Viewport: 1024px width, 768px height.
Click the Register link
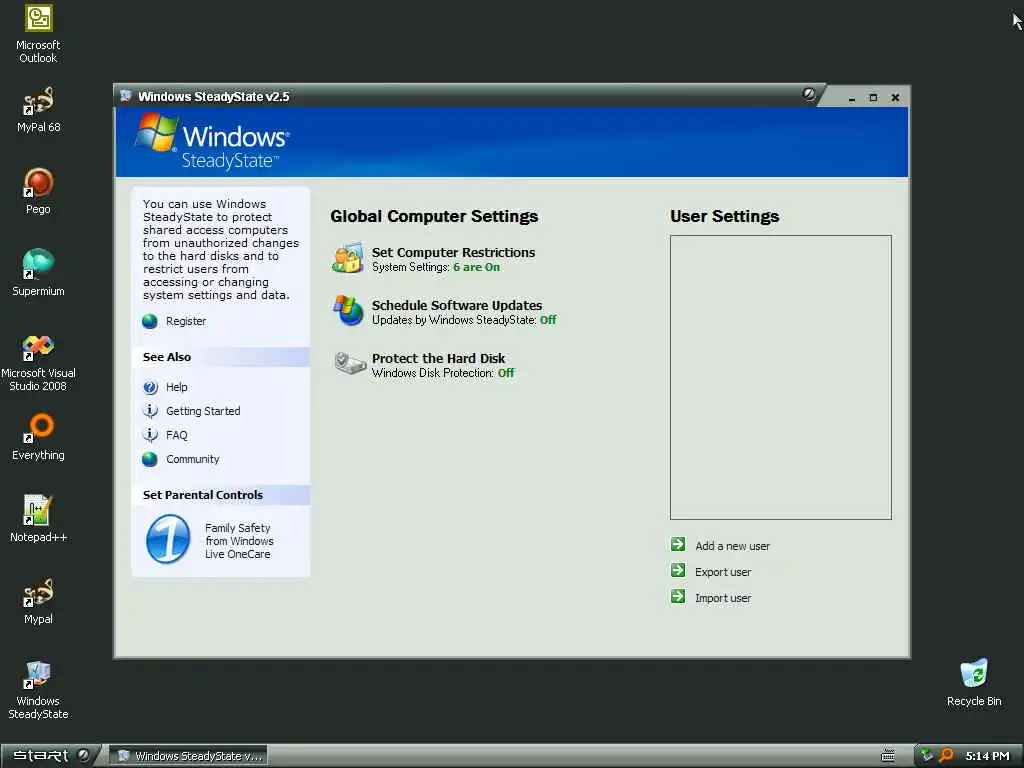[x=185, y=321]
